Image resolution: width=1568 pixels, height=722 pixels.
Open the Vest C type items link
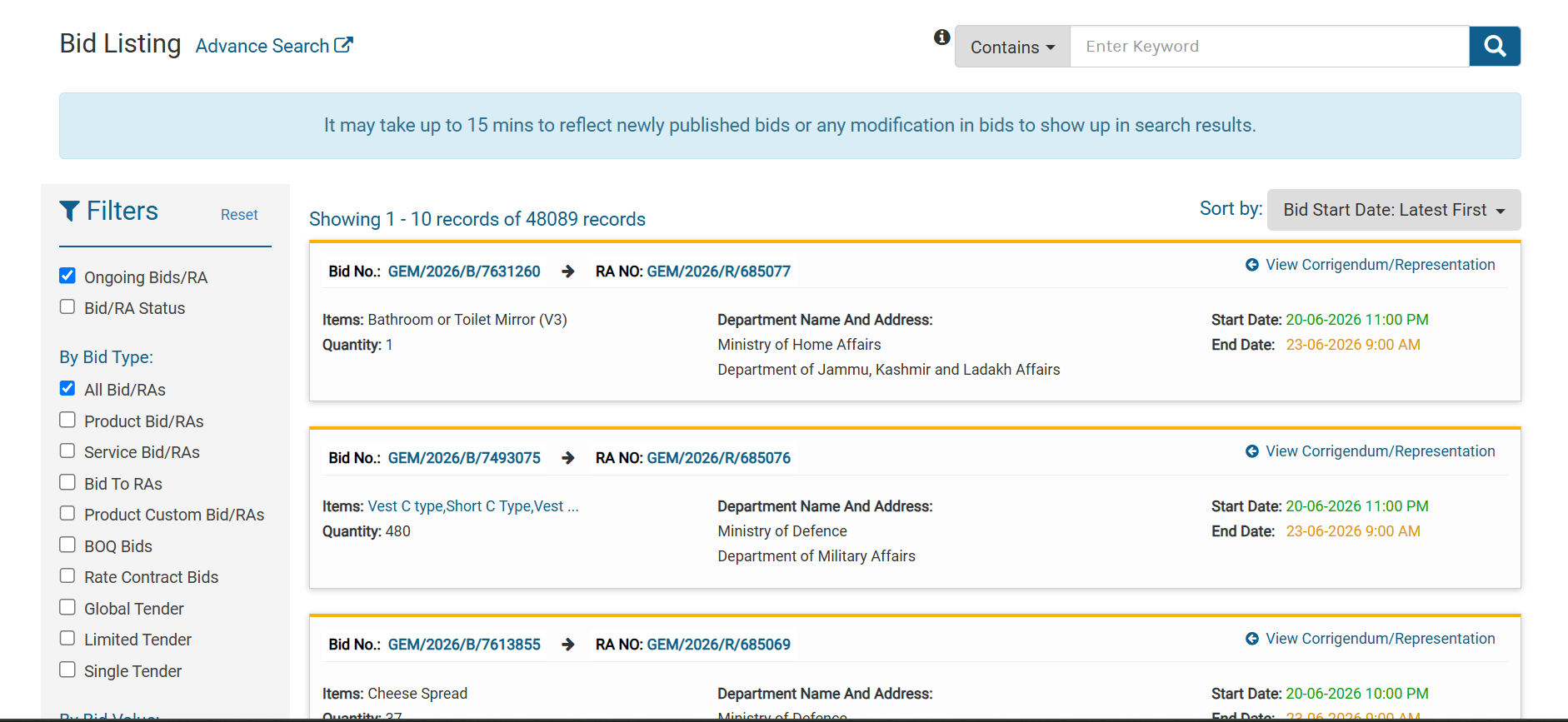tap(473, 506)
